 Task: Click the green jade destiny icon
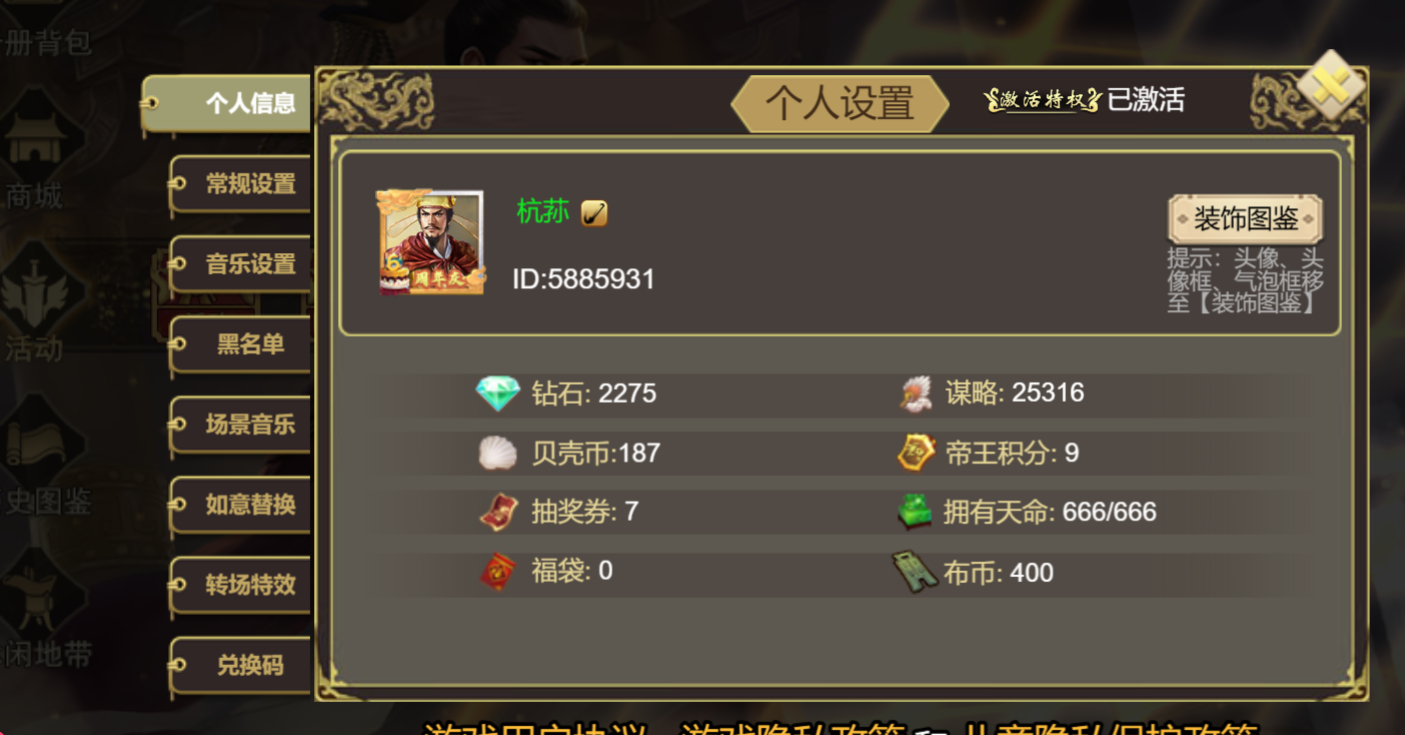tap(915, 512)
